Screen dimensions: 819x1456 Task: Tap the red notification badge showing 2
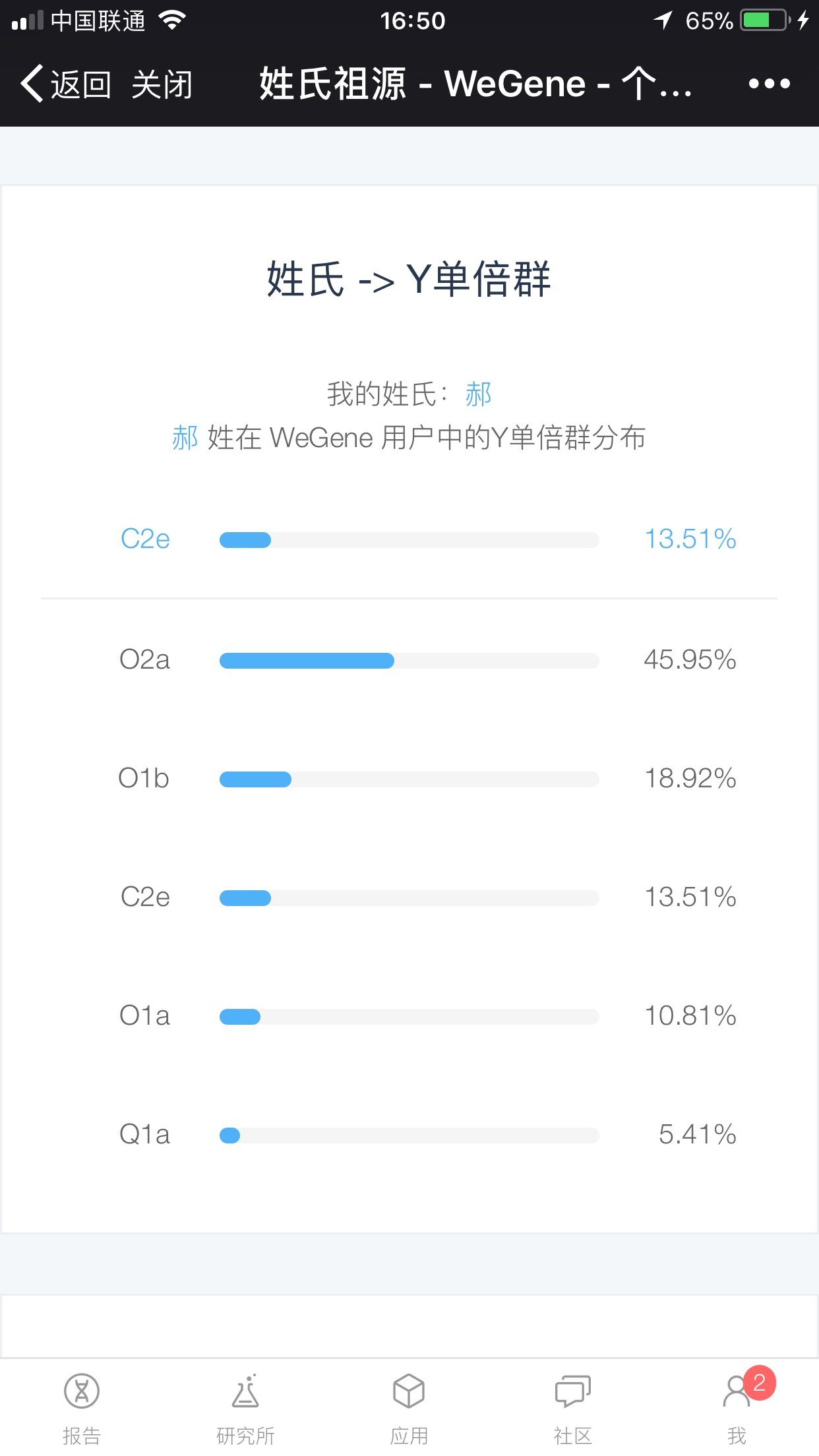(x=760, y=1382)
